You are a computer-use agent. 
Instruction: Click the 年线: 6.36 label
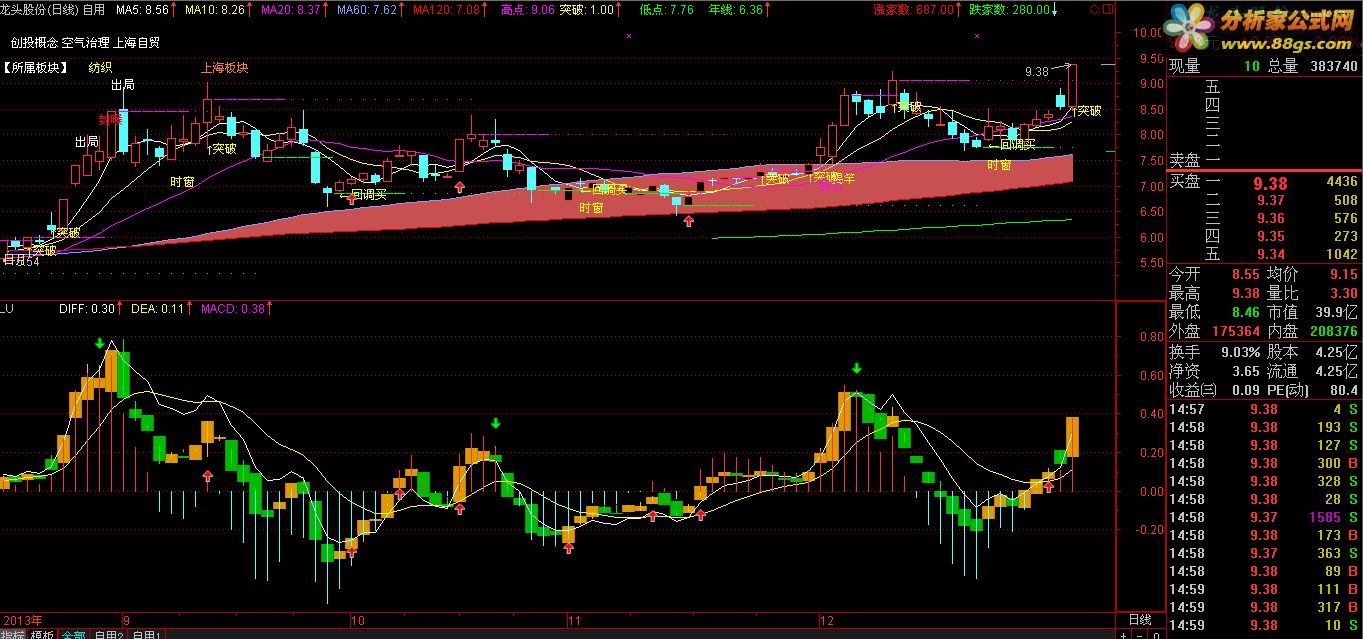tap(735, 9)
